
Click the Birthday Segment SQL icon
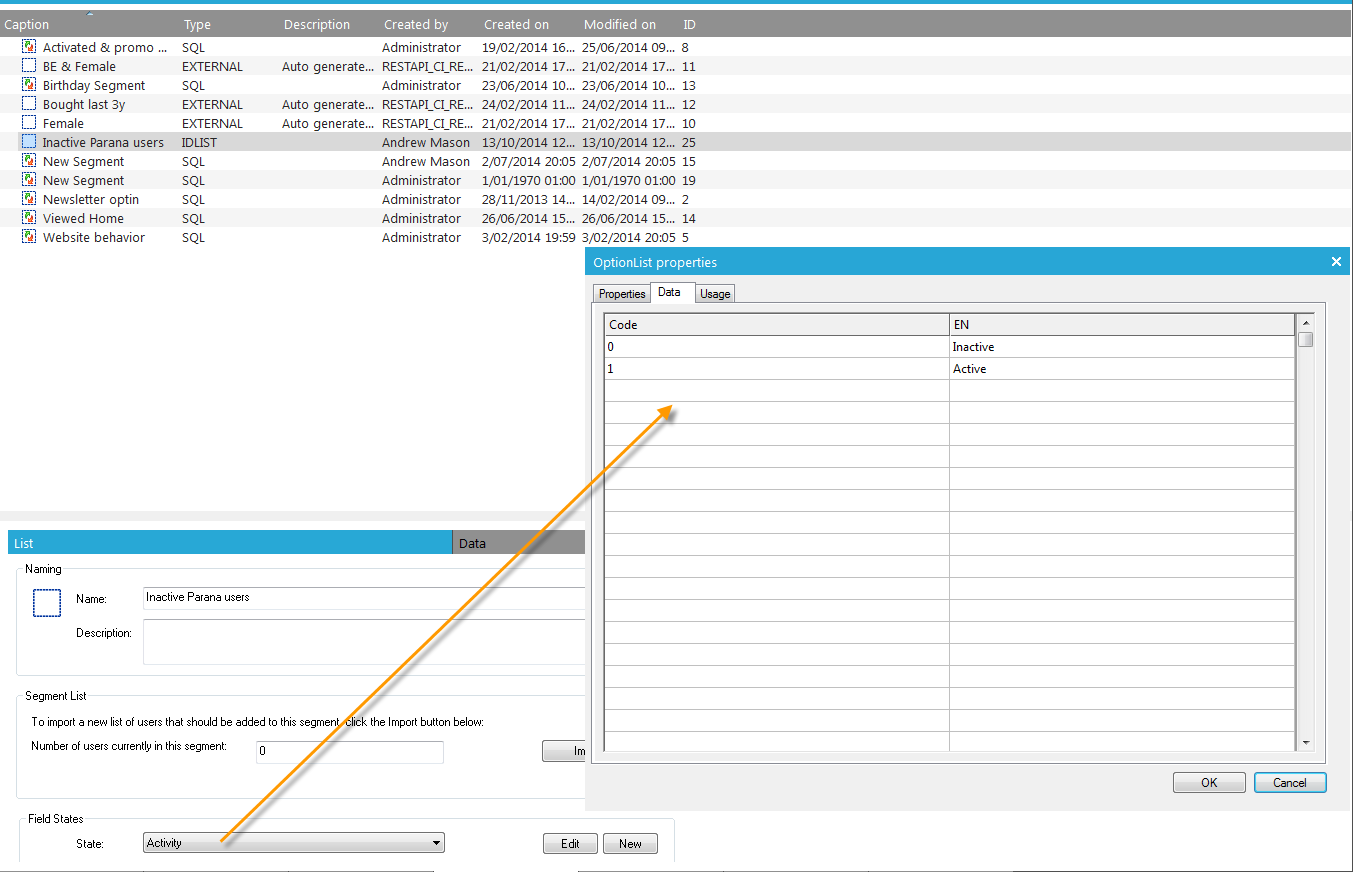[29, 85]
